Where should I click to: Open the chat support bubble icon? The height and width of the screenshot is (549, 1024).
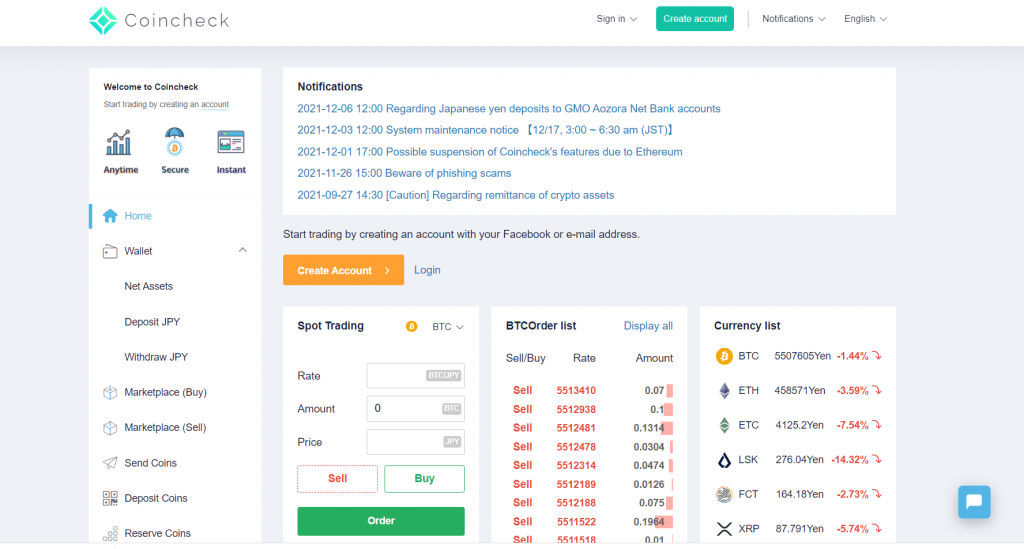[x=974, y=501]
